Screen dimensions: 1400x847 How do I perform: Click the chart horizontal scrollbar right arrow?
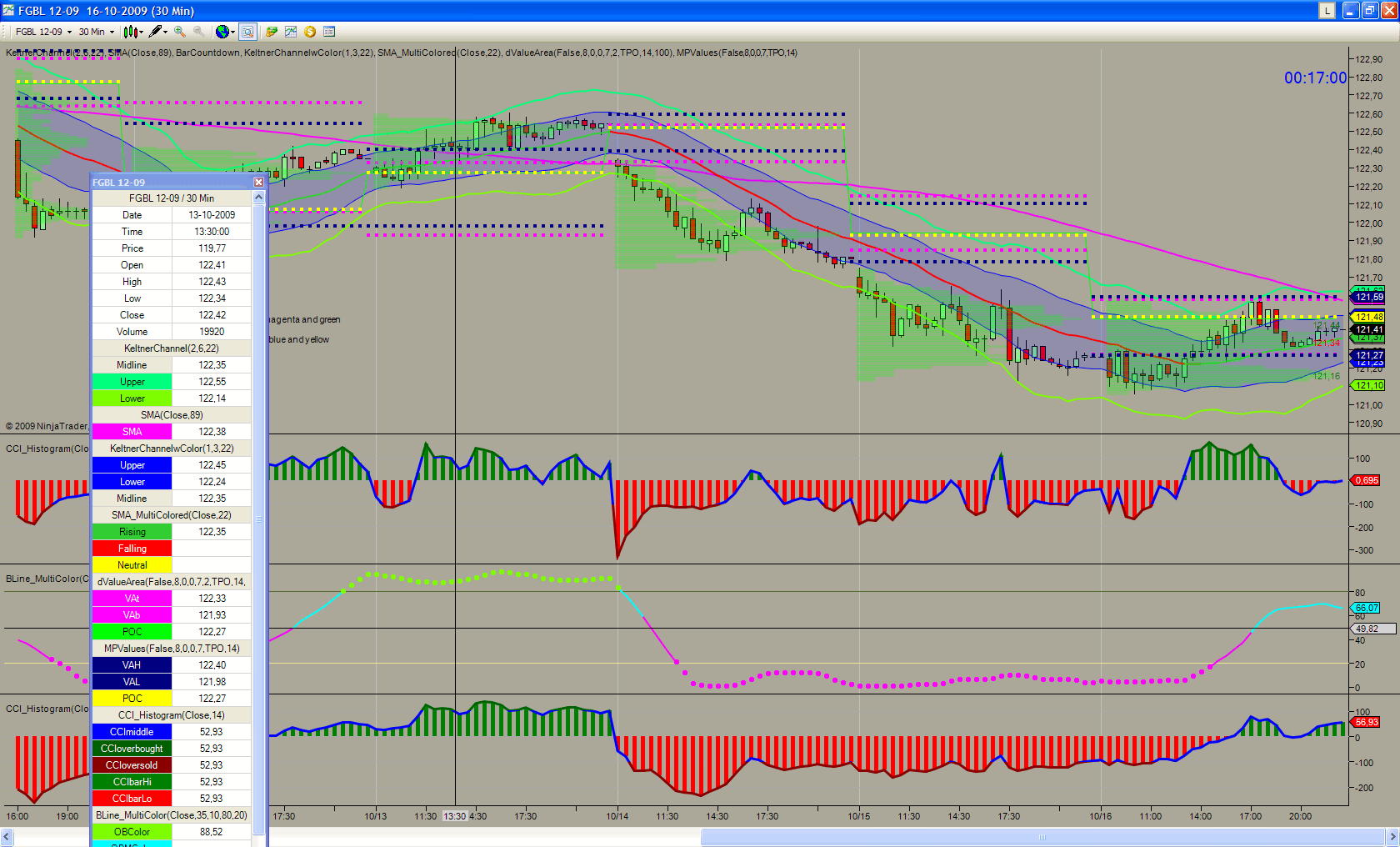click(1392, 837)
